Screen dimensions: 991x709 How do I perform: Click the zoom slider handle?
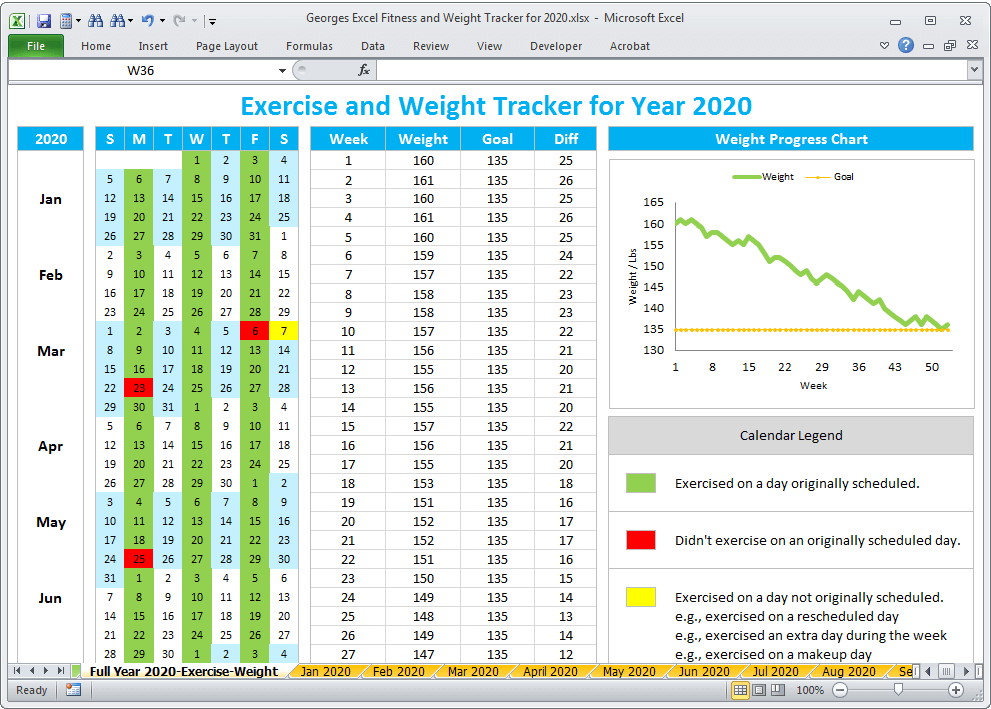(x=898, y=690)
